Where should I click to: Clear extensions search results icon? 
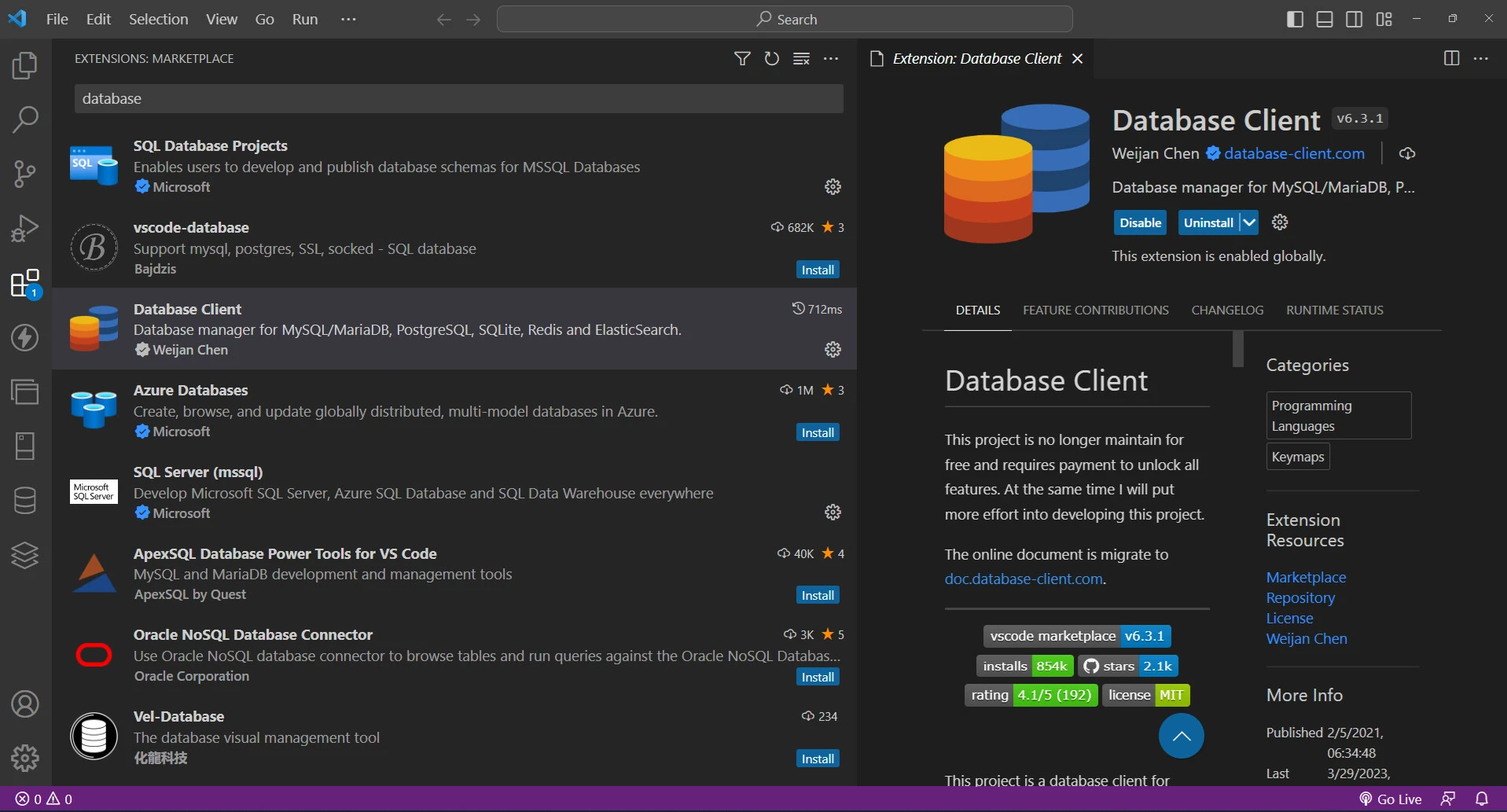801,59
